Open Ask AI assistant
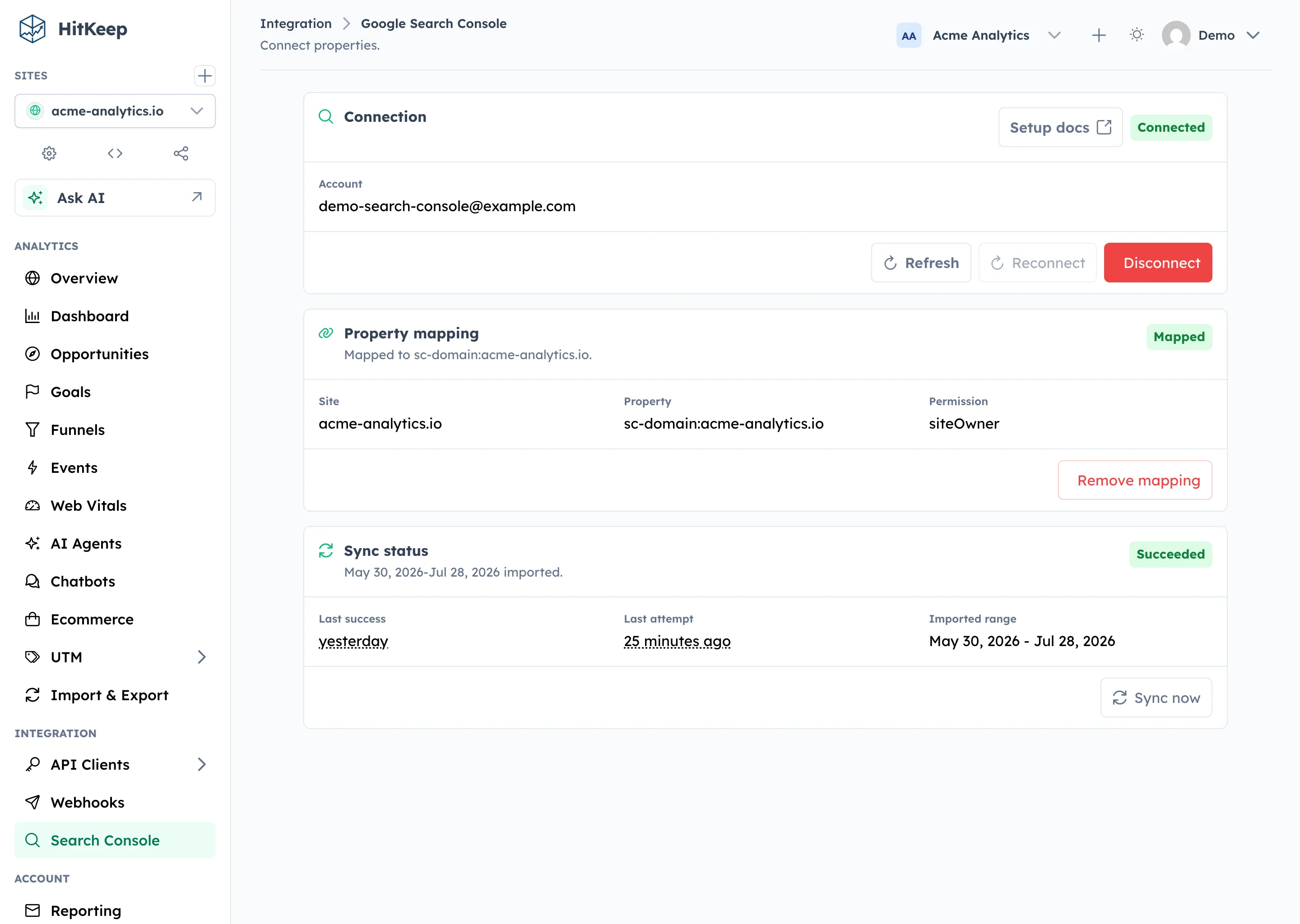Screen dimensions: 1300x924 pos(115,198)
